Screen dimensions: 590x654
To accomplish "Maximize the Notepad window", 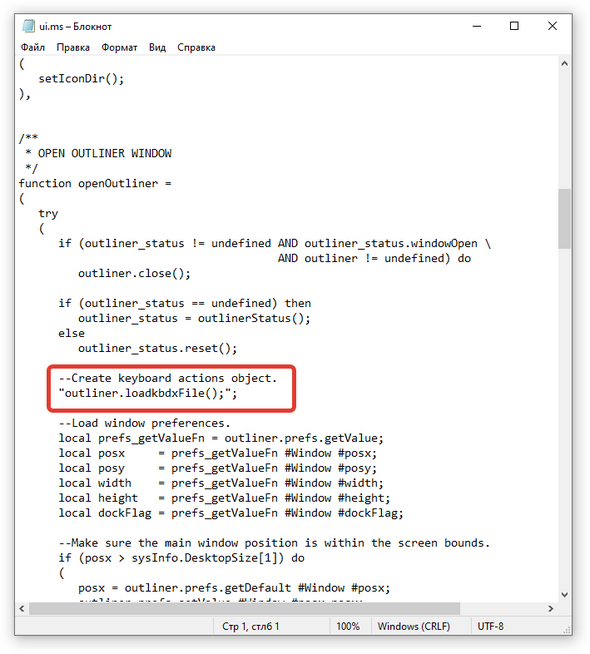I will point(515,26).
